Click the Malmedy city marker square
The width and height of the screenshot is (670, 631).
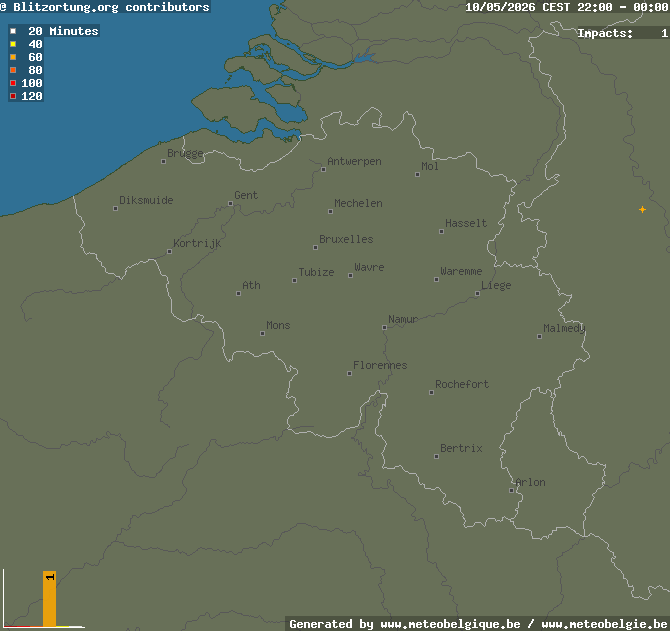(539, 337)
